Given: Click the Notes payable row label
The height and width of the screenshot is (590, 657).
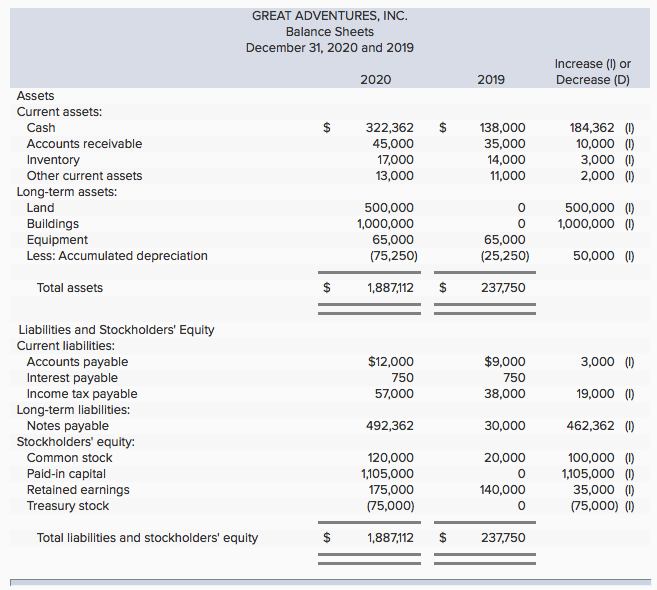Looking at the screenshot, I should [x=67, y=426].
